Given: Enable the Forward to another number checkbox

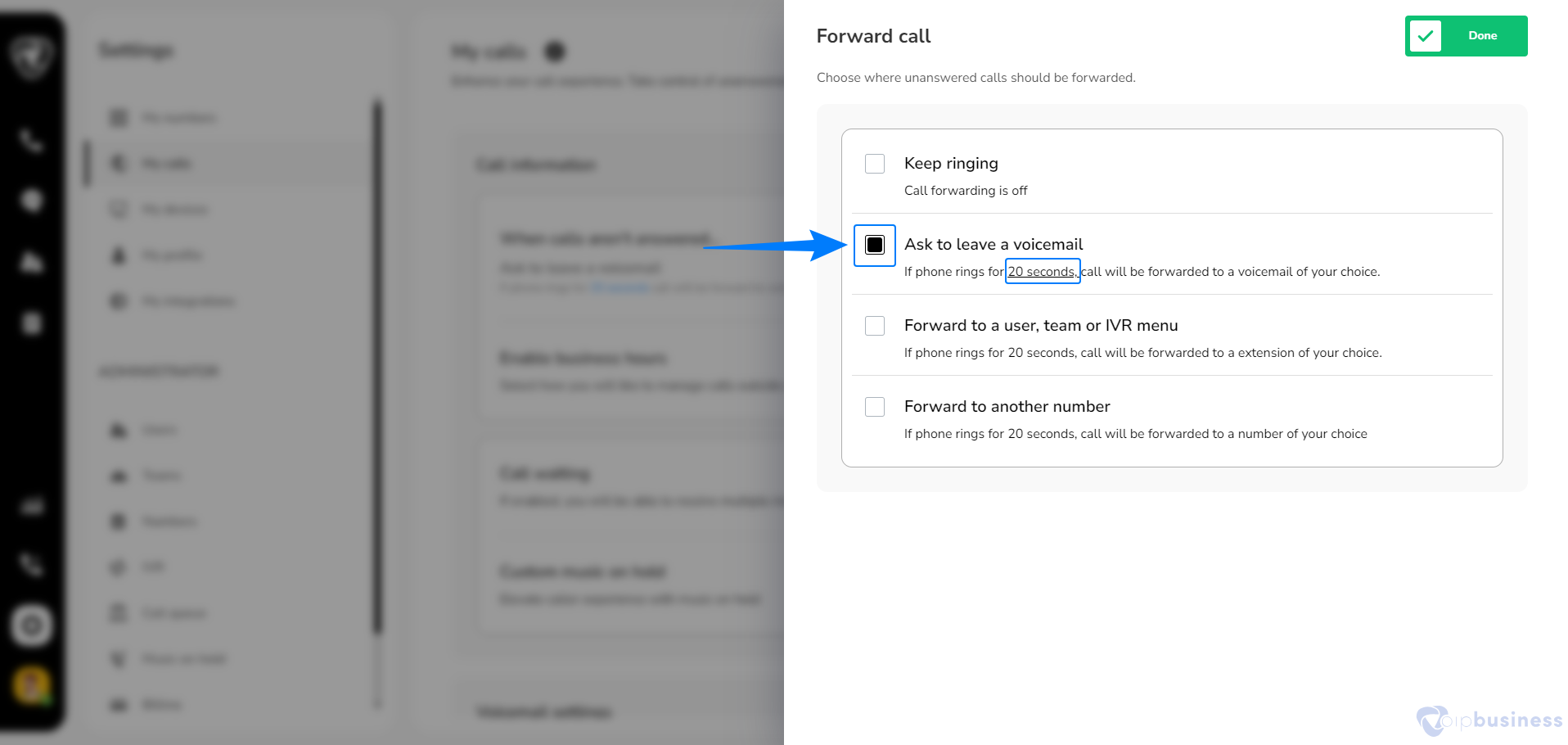Looking at the screenshot, I should pos(875,407).
